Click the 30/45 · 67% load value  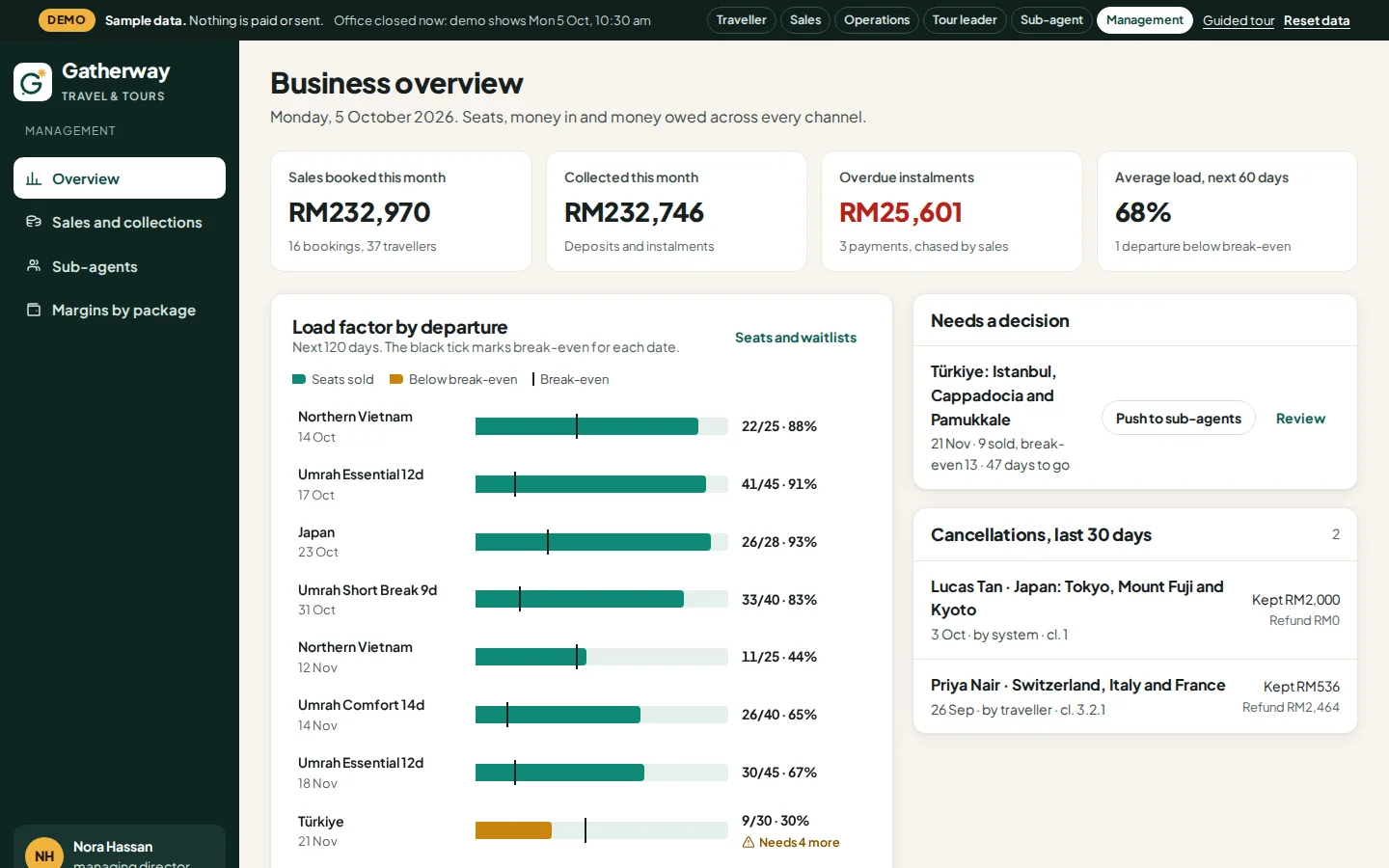click(779, 773)
